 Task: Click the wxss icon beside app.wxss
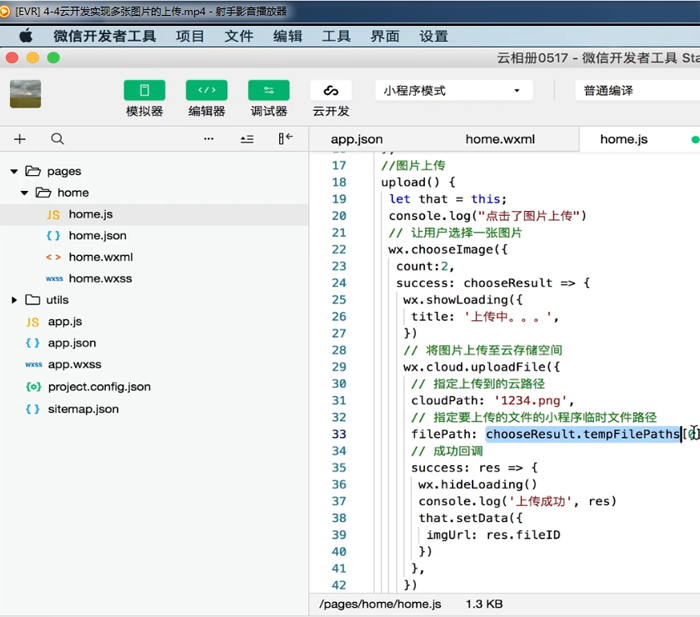(x=33, y=365)
